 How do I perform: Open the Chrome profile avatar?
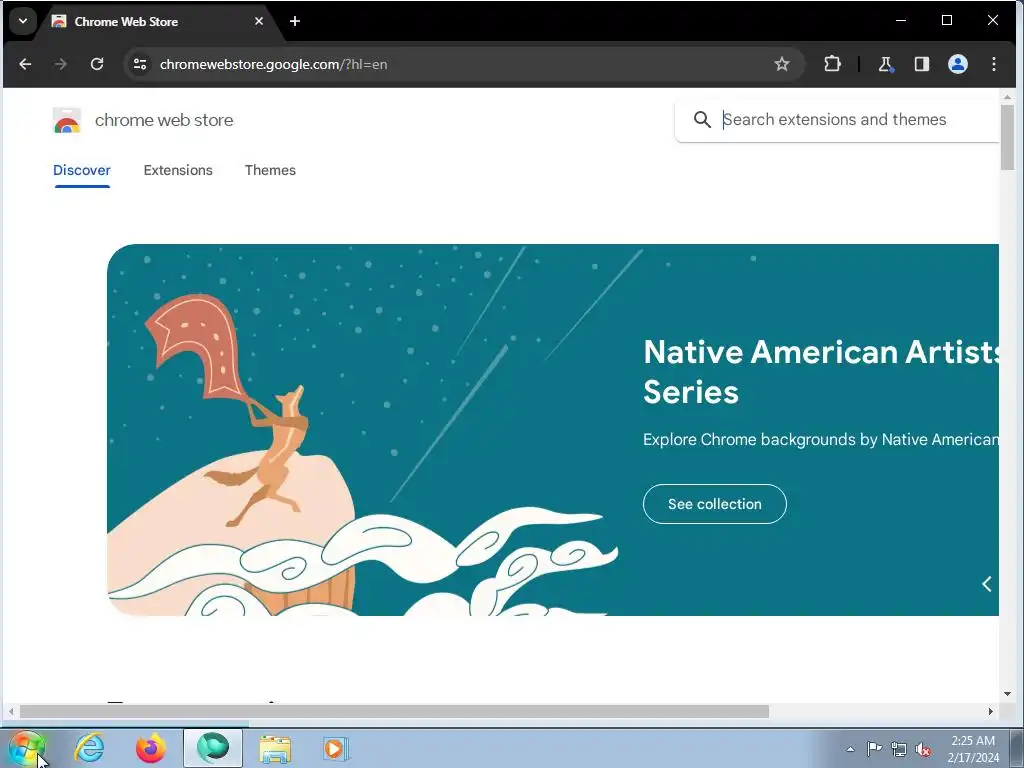[x=957, y=64]
